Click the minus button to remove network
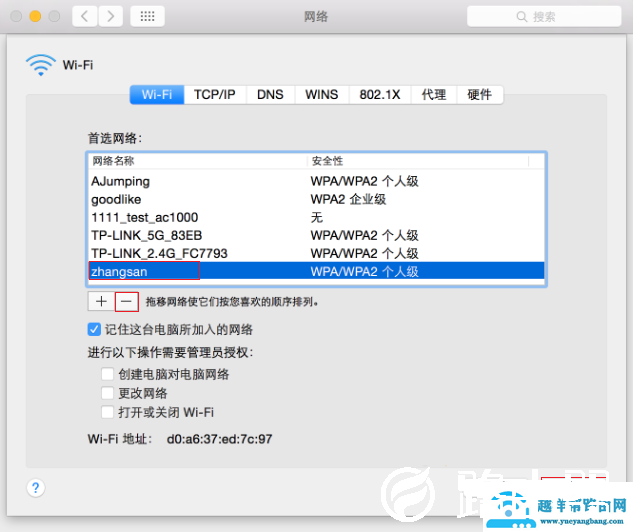 pyautogui.click(x=127, y=302)
